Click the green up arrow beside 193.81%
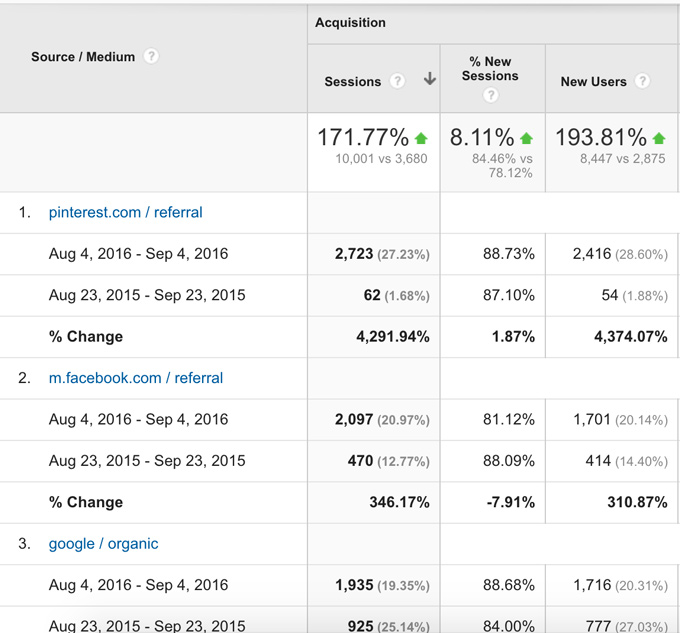Screen dimensions: 680x633 [658, 138]
